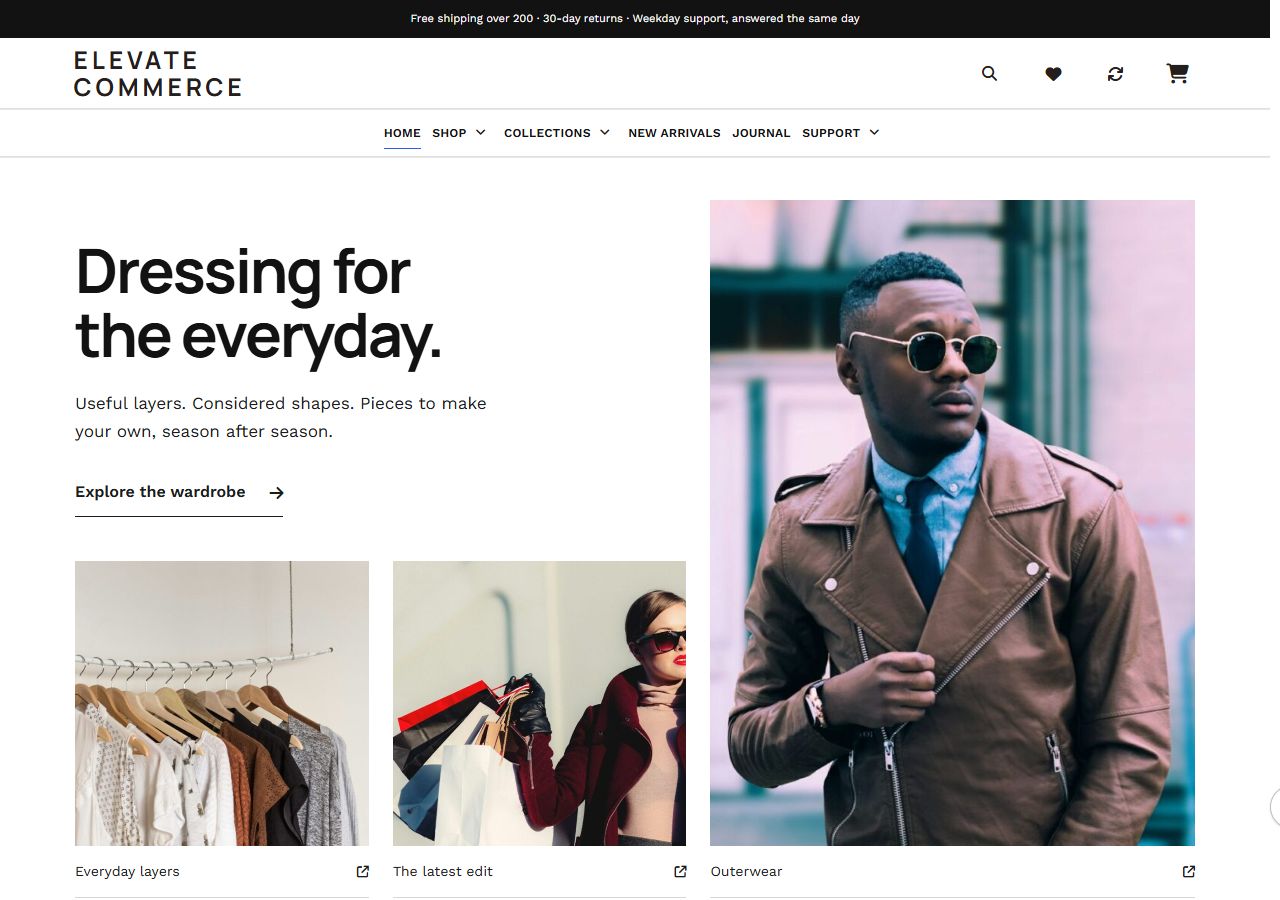The width and height of the screenshot is (1280, 900).
Task: Expand the Shop dropdown chevron
Action: pos(480,132)
